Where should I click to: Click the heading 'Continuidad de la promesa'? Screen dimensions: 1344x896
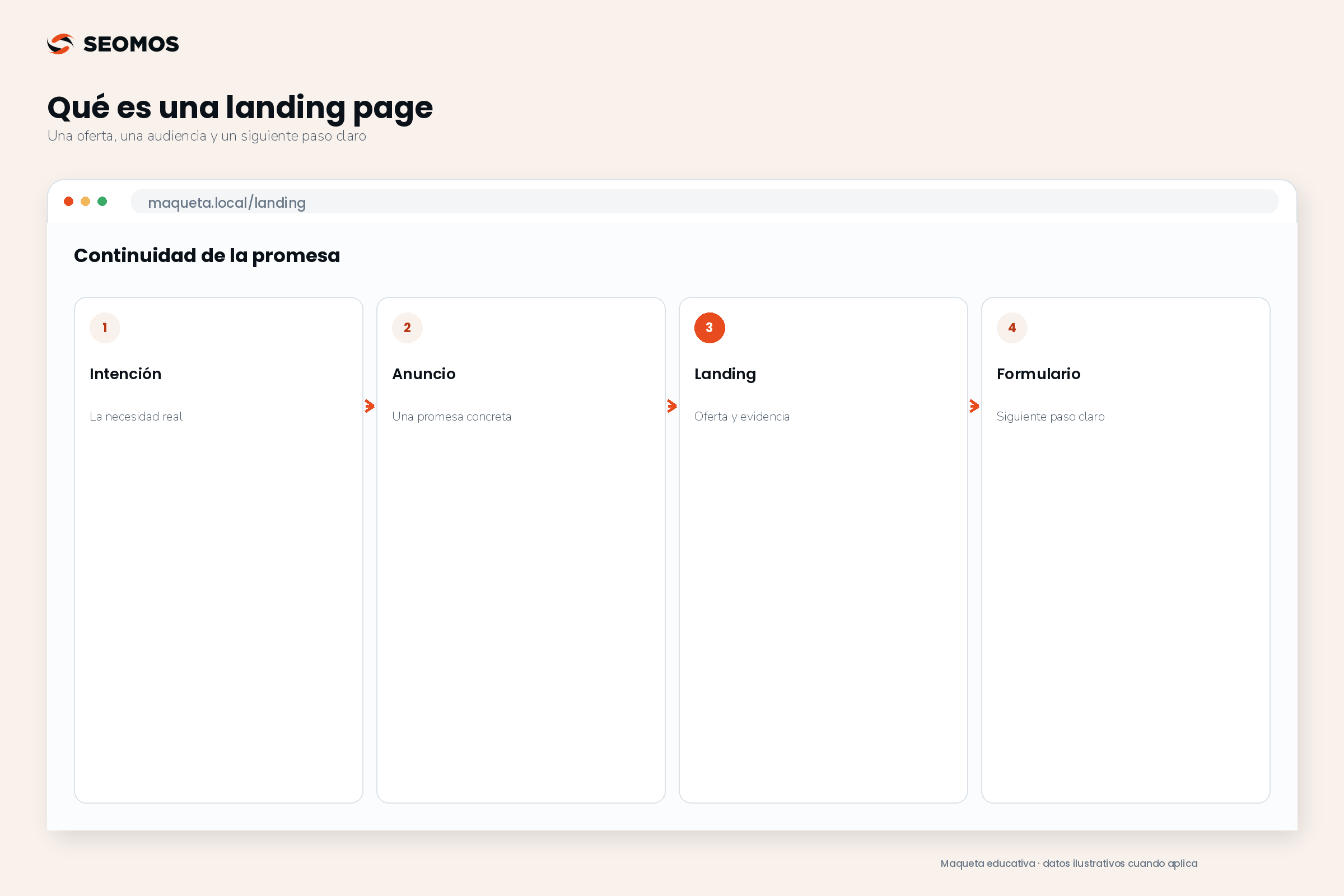[x=207, y=255]
